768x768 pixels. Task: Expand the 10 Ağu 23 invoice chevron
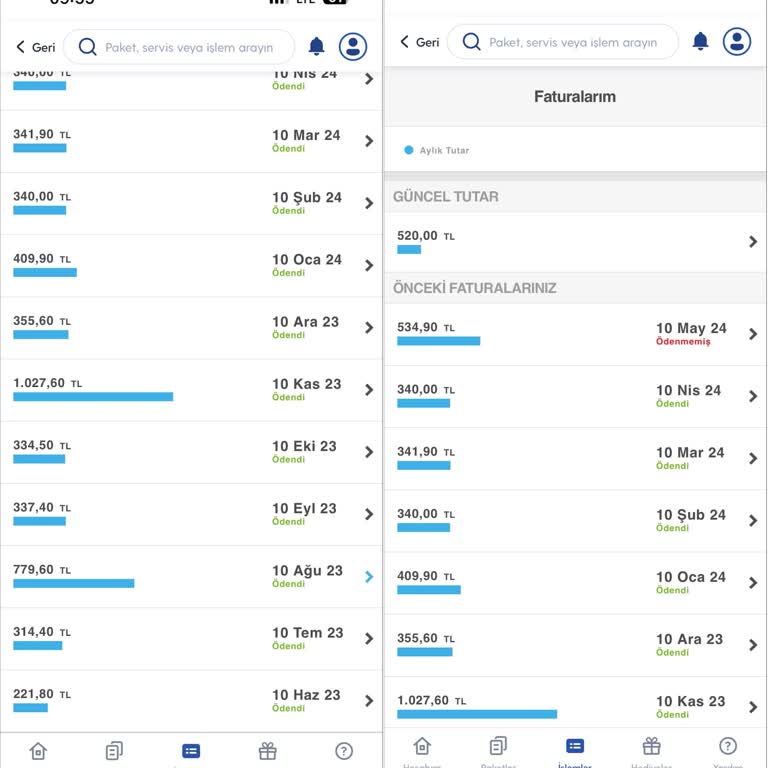pyautogui.click(x=369, y=576)
